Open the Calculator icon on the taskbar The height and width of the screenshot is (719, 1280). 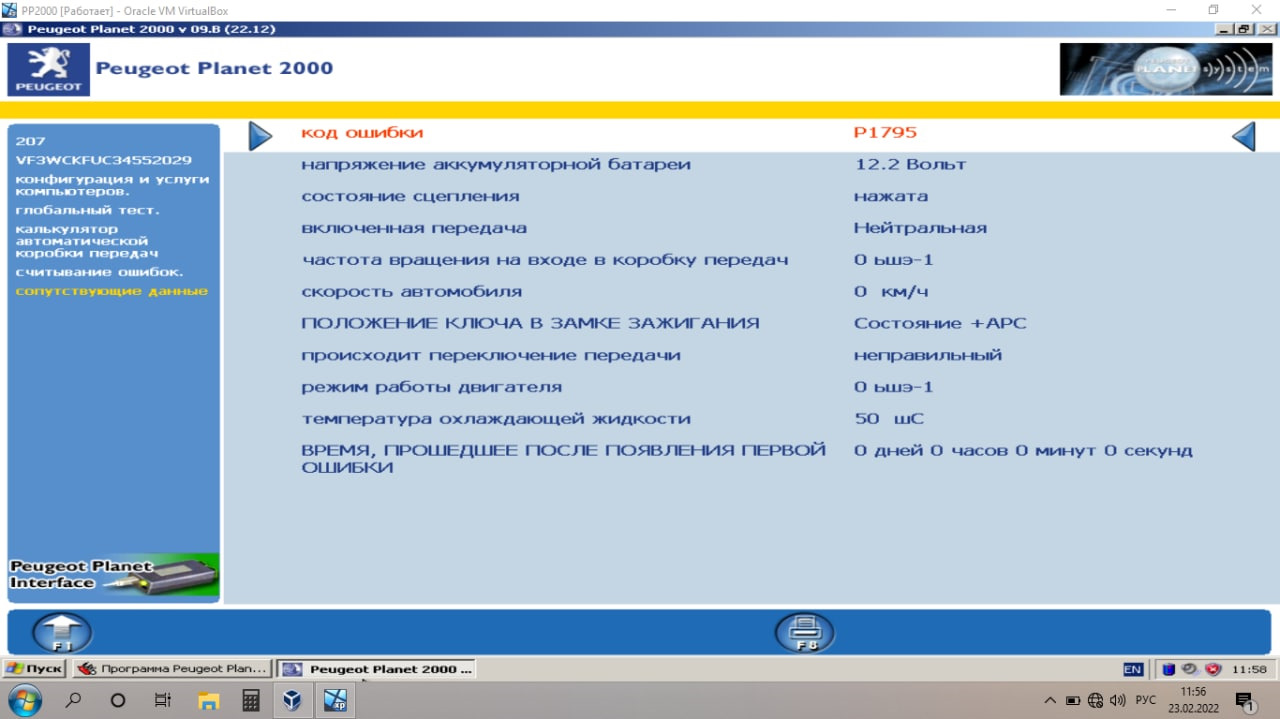coord(251,700)
